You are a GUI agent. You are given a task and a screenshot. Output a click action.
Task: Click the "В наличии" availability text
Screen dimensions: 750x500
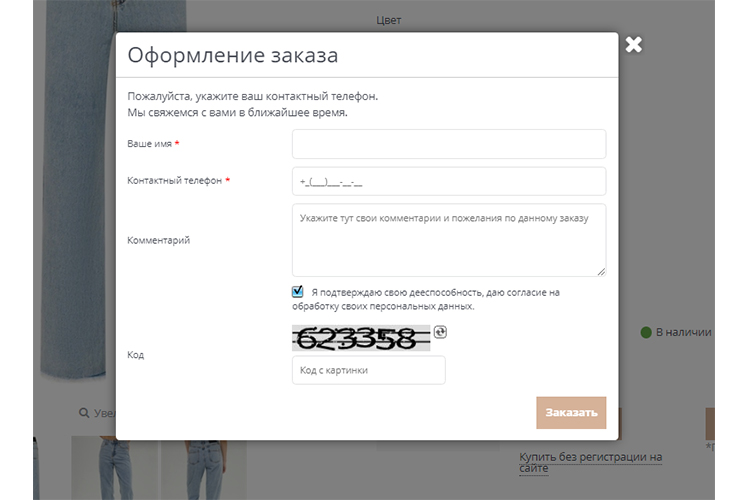point(683,332)
